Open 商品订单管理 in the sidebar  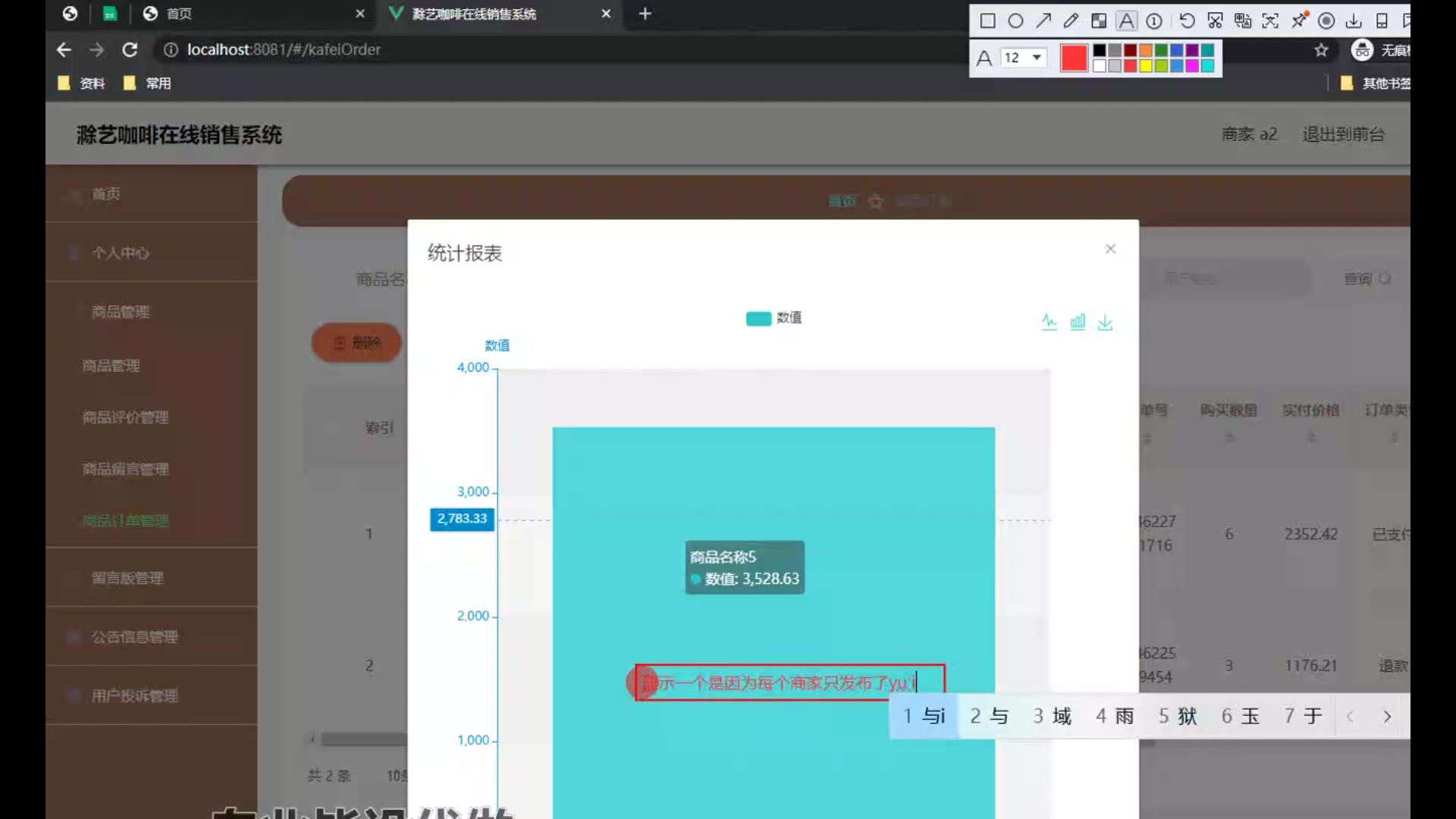click(125, 521)
